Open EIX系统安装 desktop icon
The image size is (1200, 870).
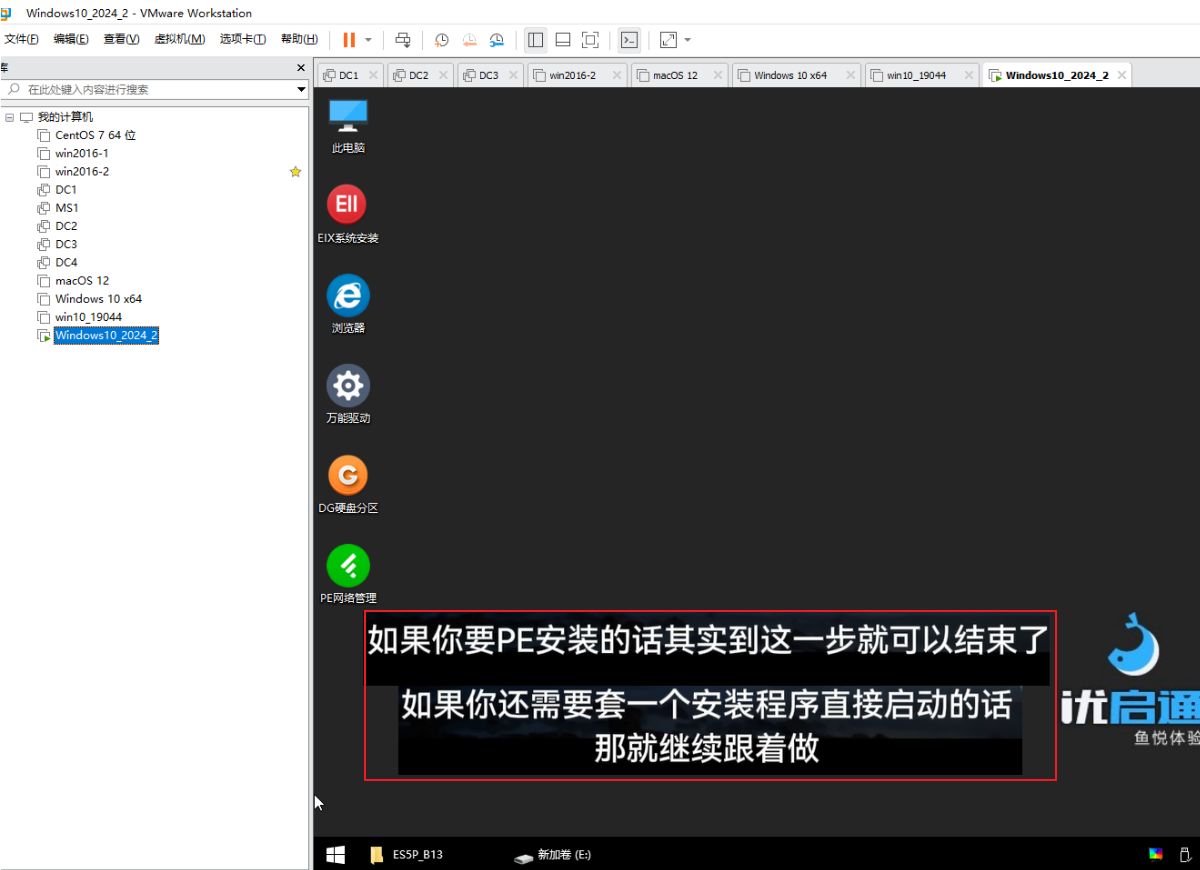click(x=348, y=205)
